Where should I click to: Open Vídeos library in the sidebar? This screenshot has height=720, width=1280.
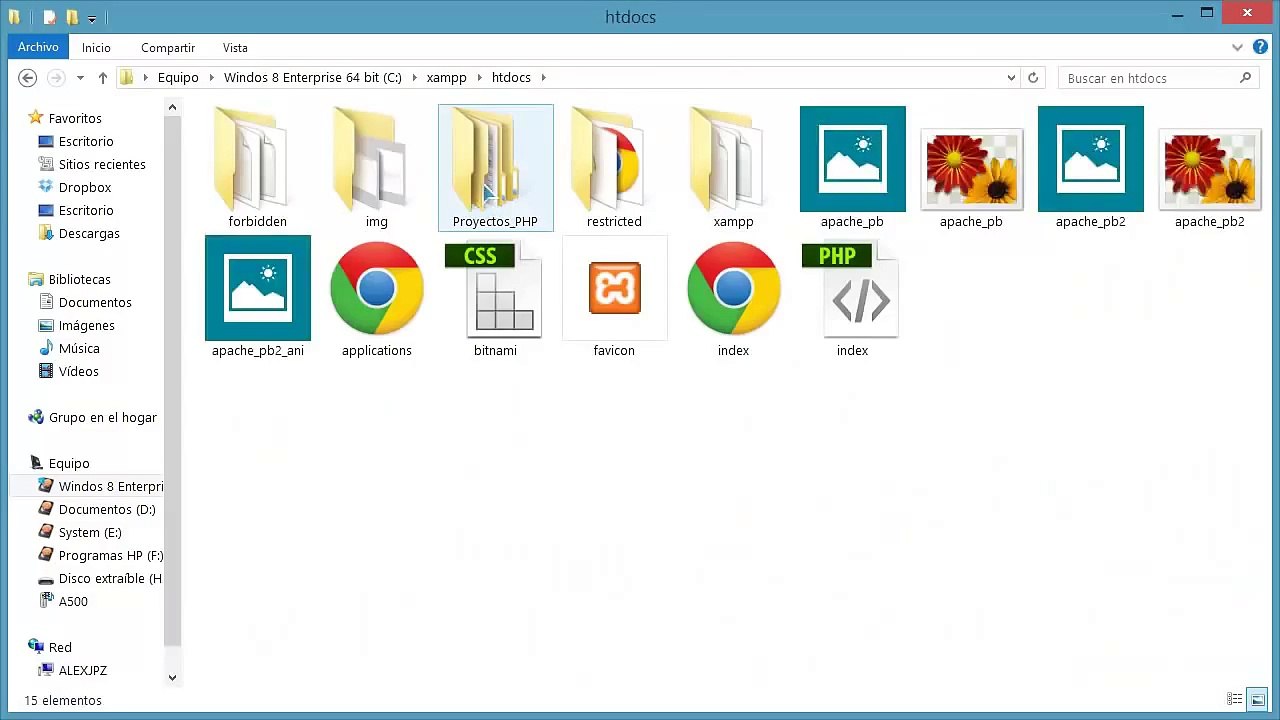click(78, 371)
